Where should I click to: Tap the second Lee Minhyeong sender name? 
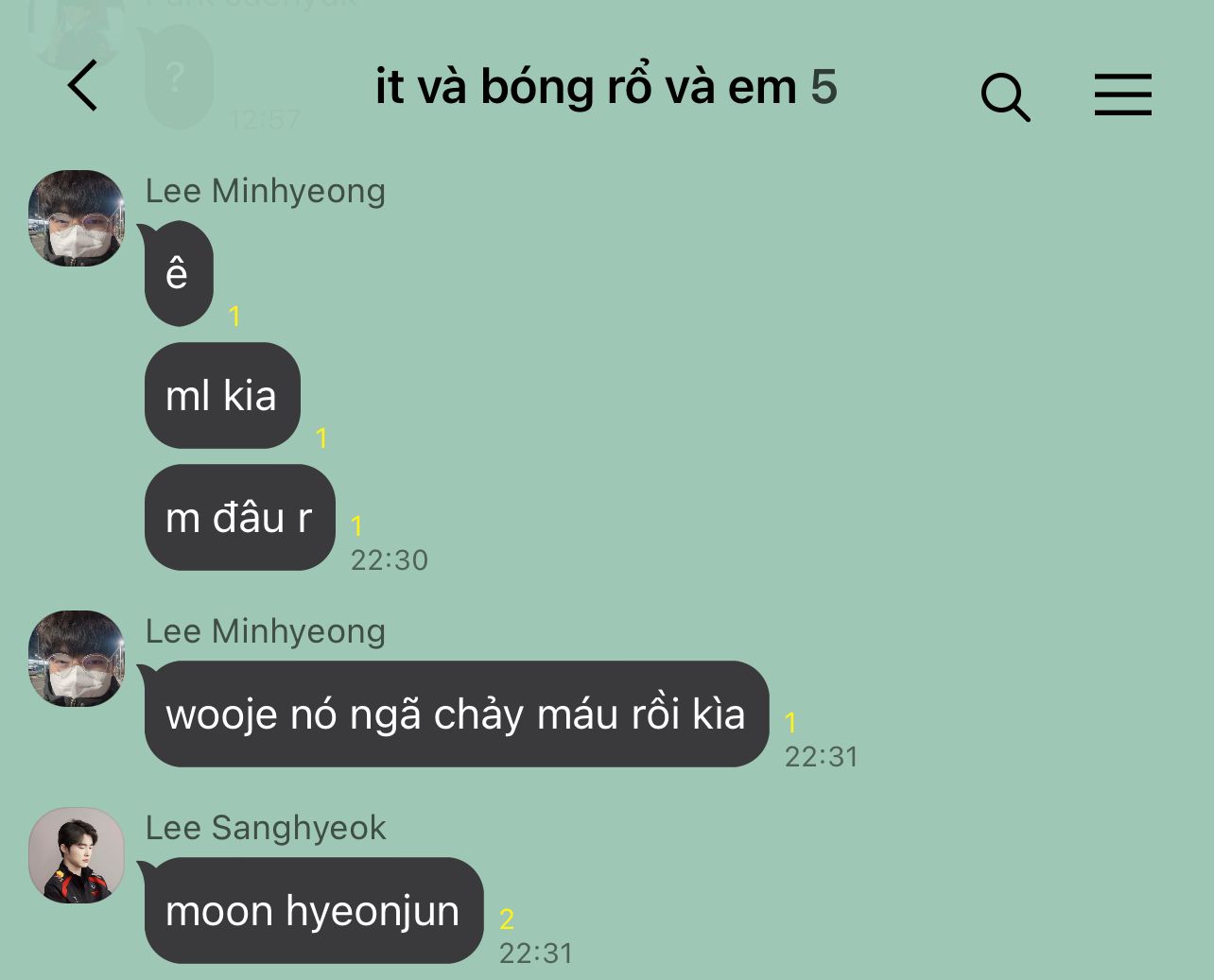point(266,631)
